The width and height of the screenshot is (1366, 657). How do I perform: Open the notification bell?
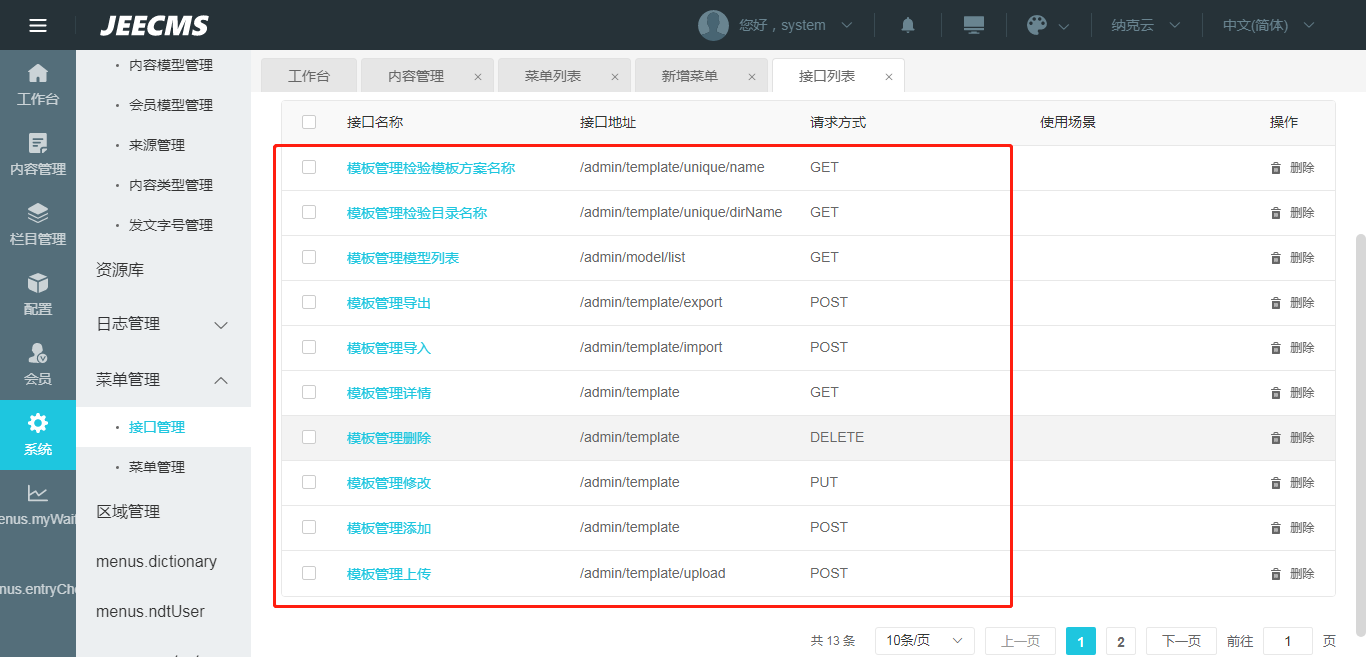pos(908,25)
